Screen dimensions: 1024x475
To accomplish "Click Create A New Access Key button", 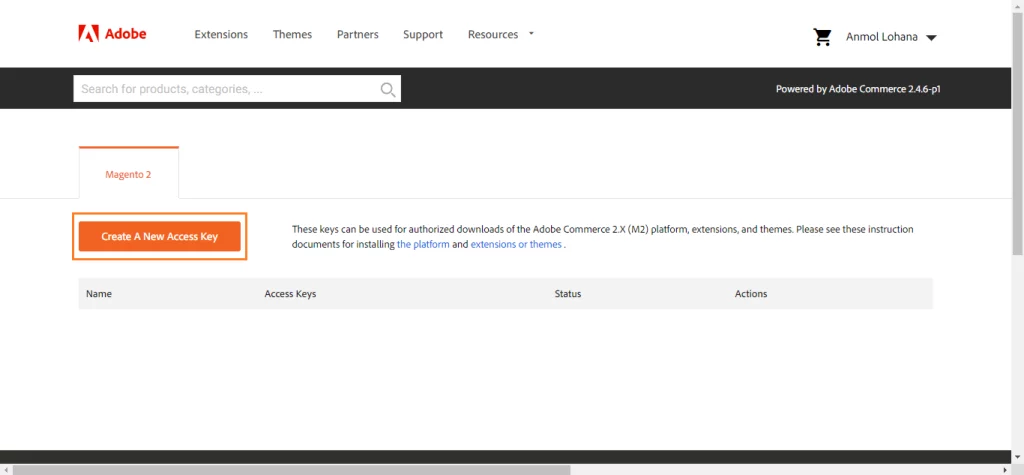I will tap(159, 237).
